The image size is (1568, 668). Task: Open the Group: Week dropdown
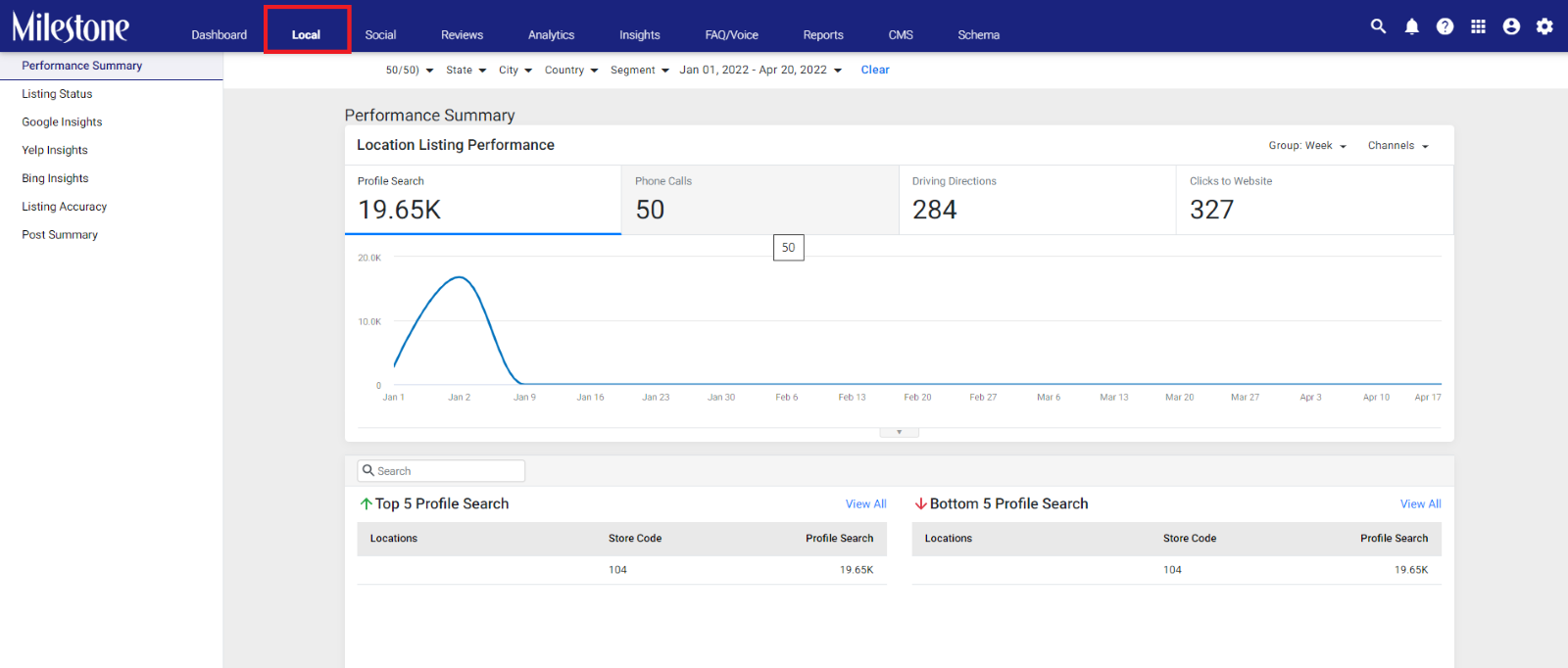point(1307,146)
